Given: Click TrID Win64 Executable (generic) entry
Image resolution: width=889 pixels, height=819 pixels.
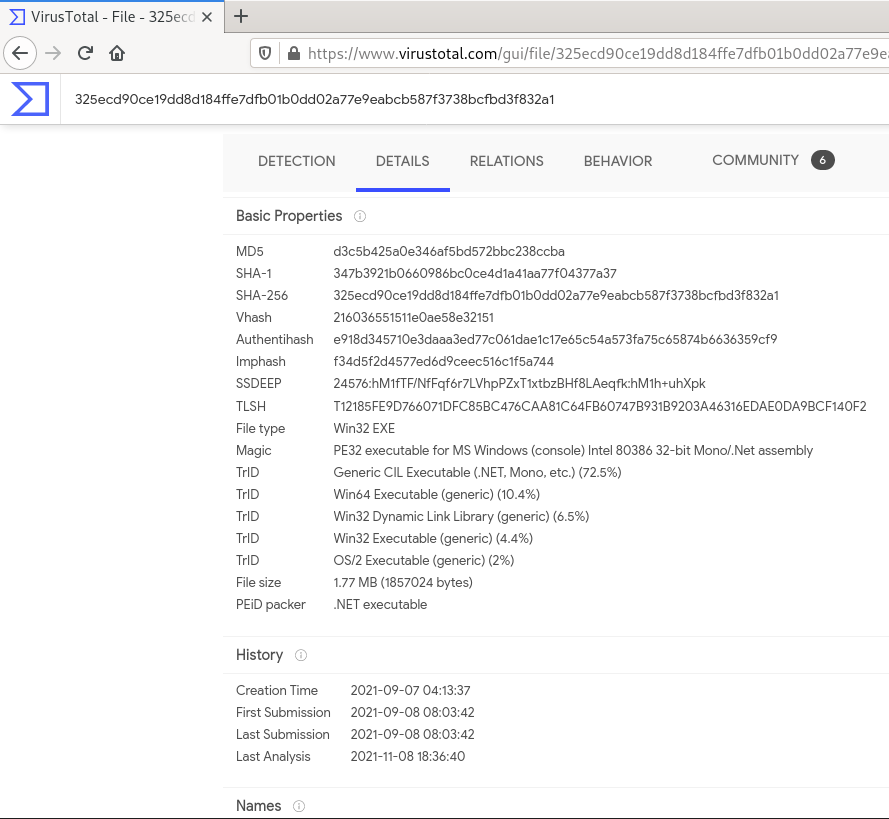Looking at the screenshot, I should tap(437, 495).
